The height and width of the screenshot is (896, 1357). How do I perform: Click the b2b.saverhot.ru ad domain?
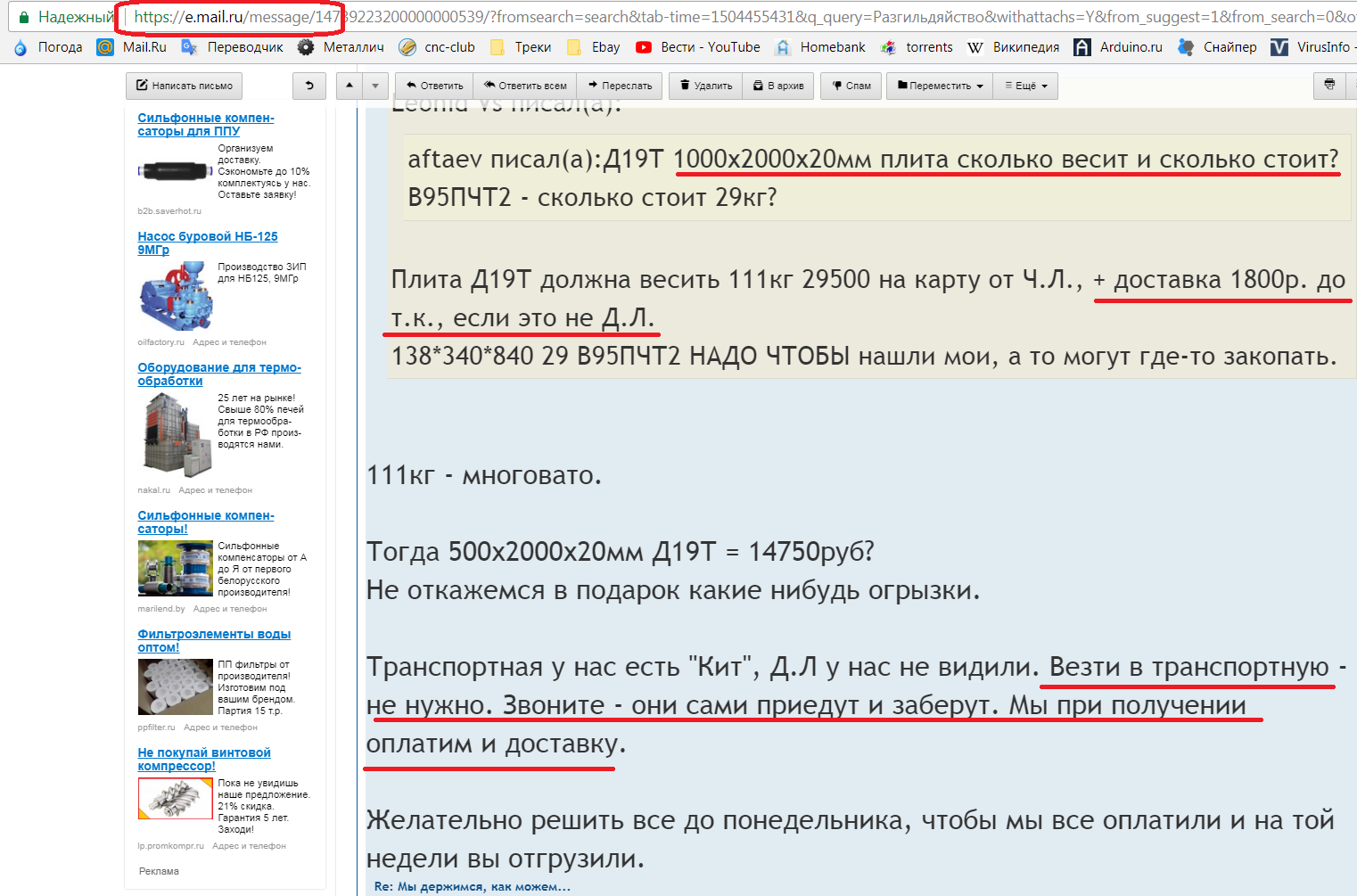tap(169, 211)
